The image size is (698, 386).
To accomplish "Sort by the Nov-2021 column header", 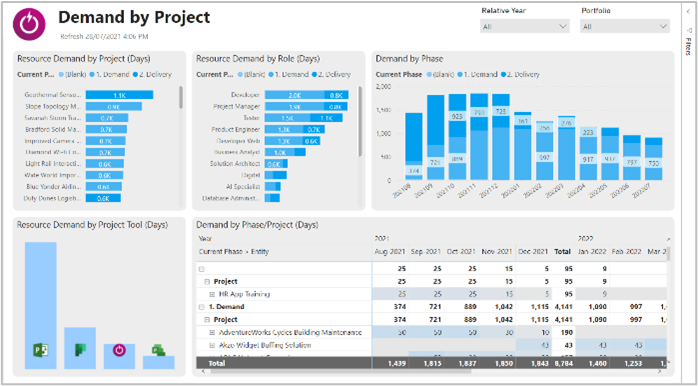I will [x=497, y=252].
